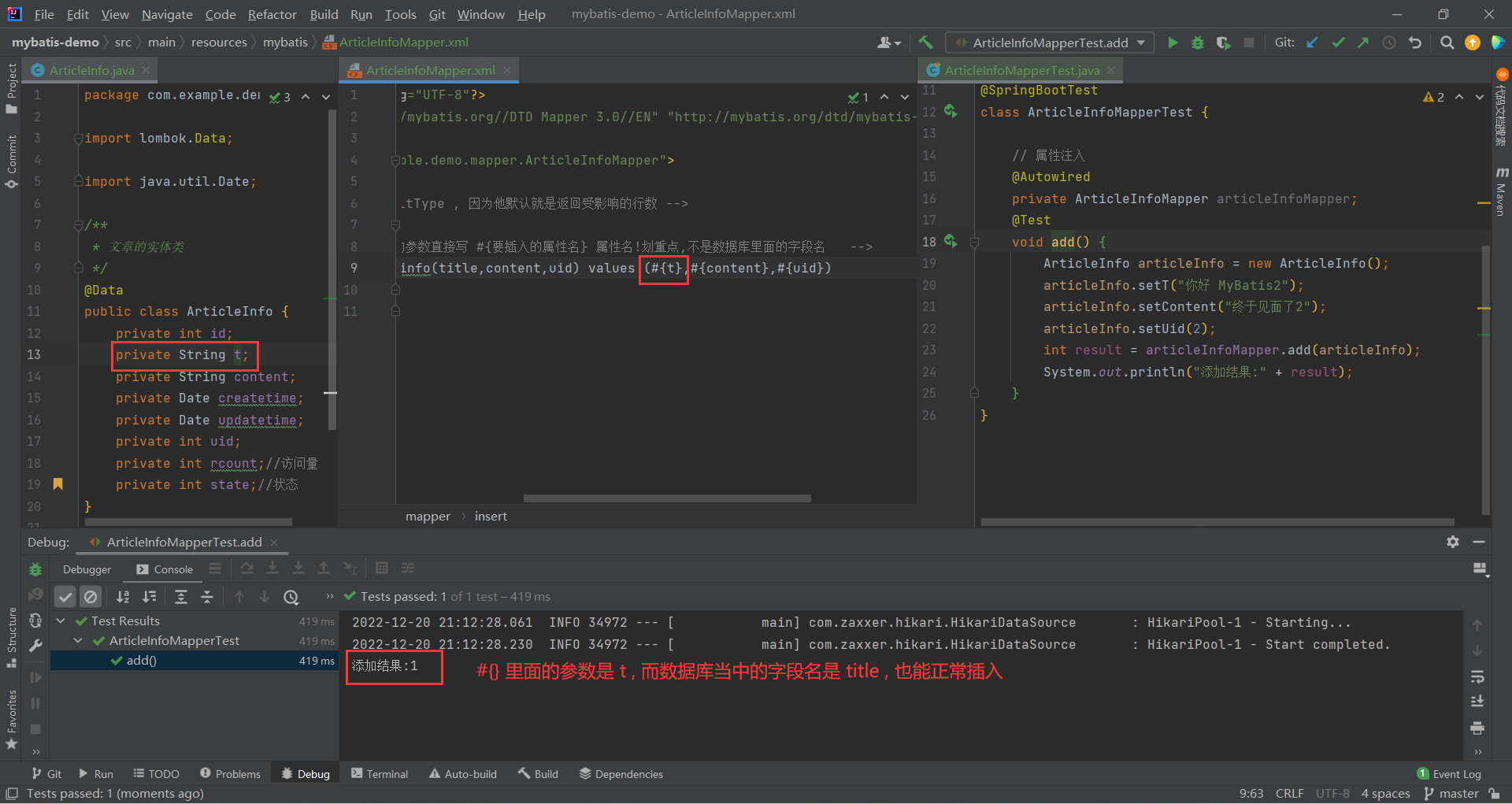Expand all test nodes
The image size is (1512, 804).
tap(181, 597)
